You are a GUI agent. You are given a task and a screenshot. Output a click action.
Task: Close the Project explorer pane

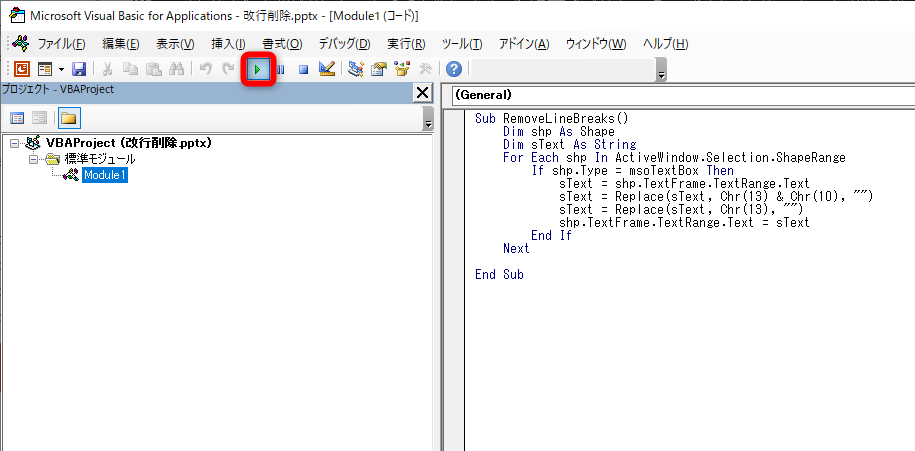[x=422, y=93]
